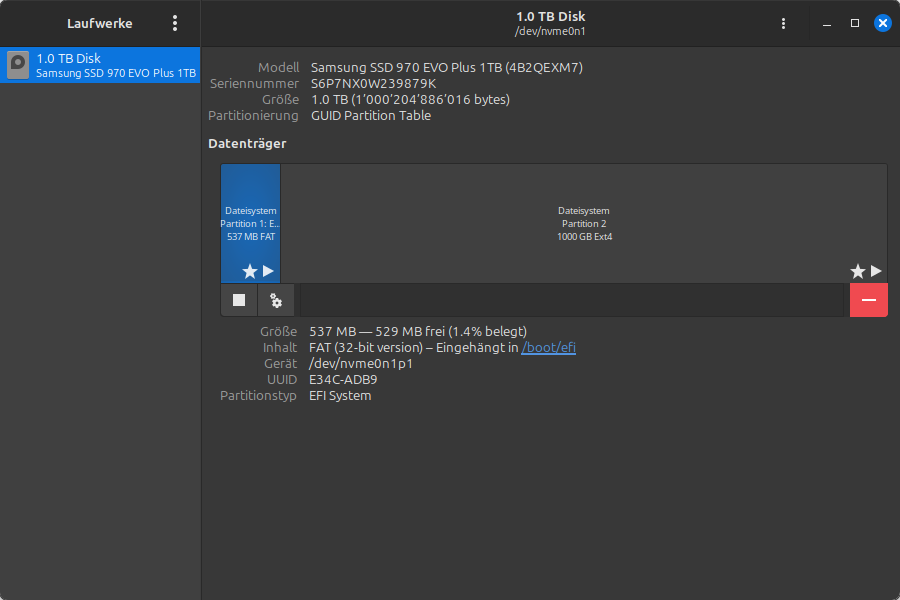Minimize the Disks window
Viewport: 900px width, 600px height.
point(827,24)
